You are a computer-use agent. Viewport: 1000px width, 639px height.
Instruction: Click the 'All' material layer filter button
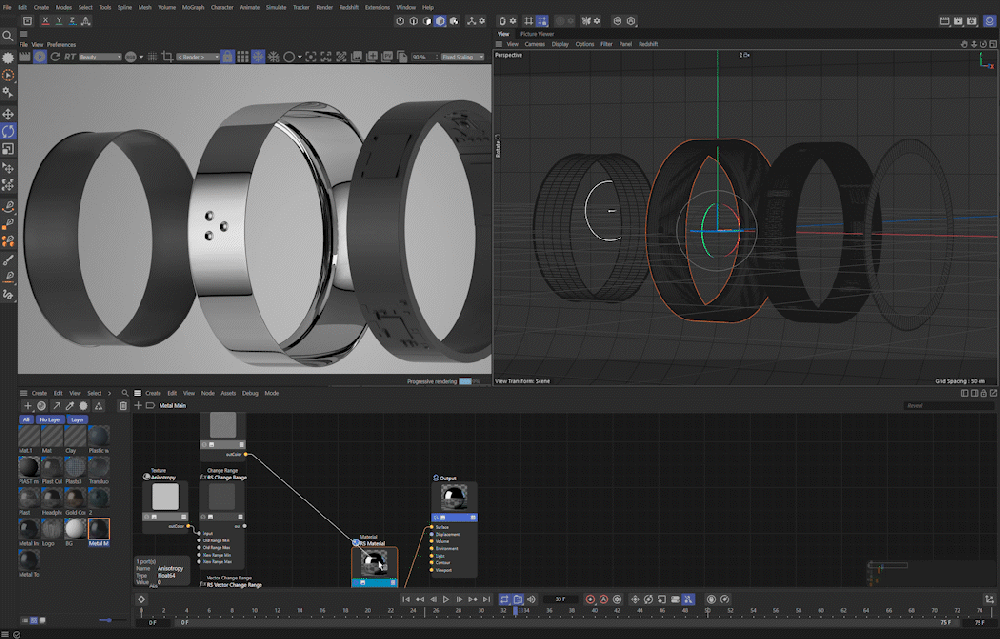(x=27, y=419)
